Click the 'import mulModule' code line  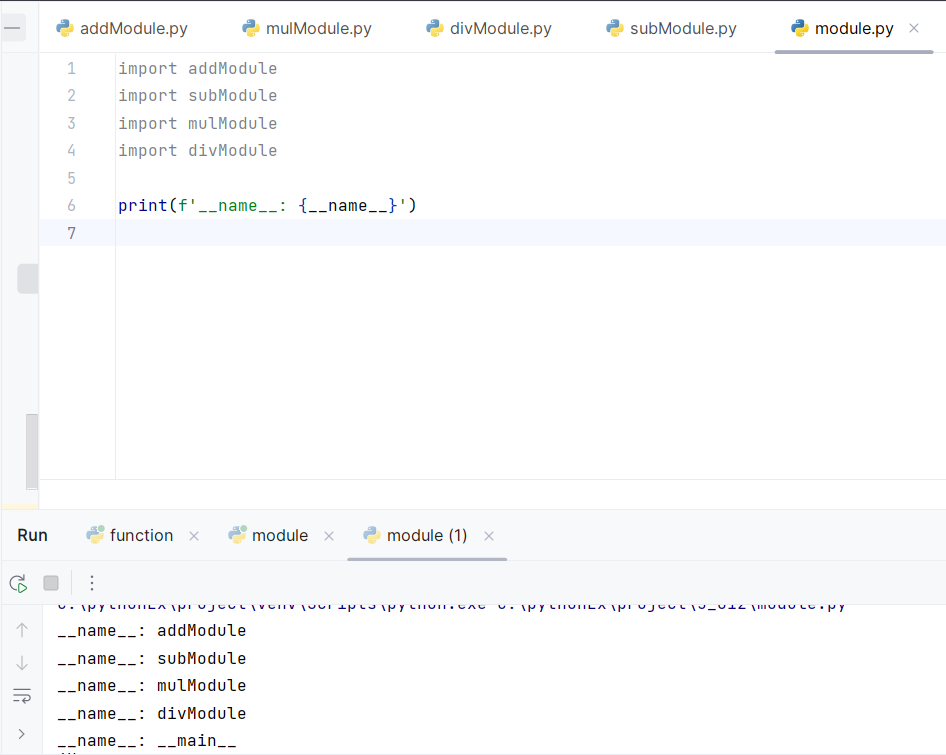[198, 123]
